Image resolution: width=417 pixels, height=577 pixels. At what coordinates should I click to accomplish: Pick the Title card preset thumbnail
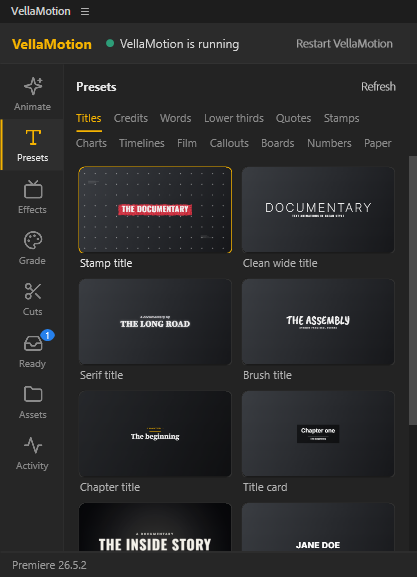coord(318,434)
